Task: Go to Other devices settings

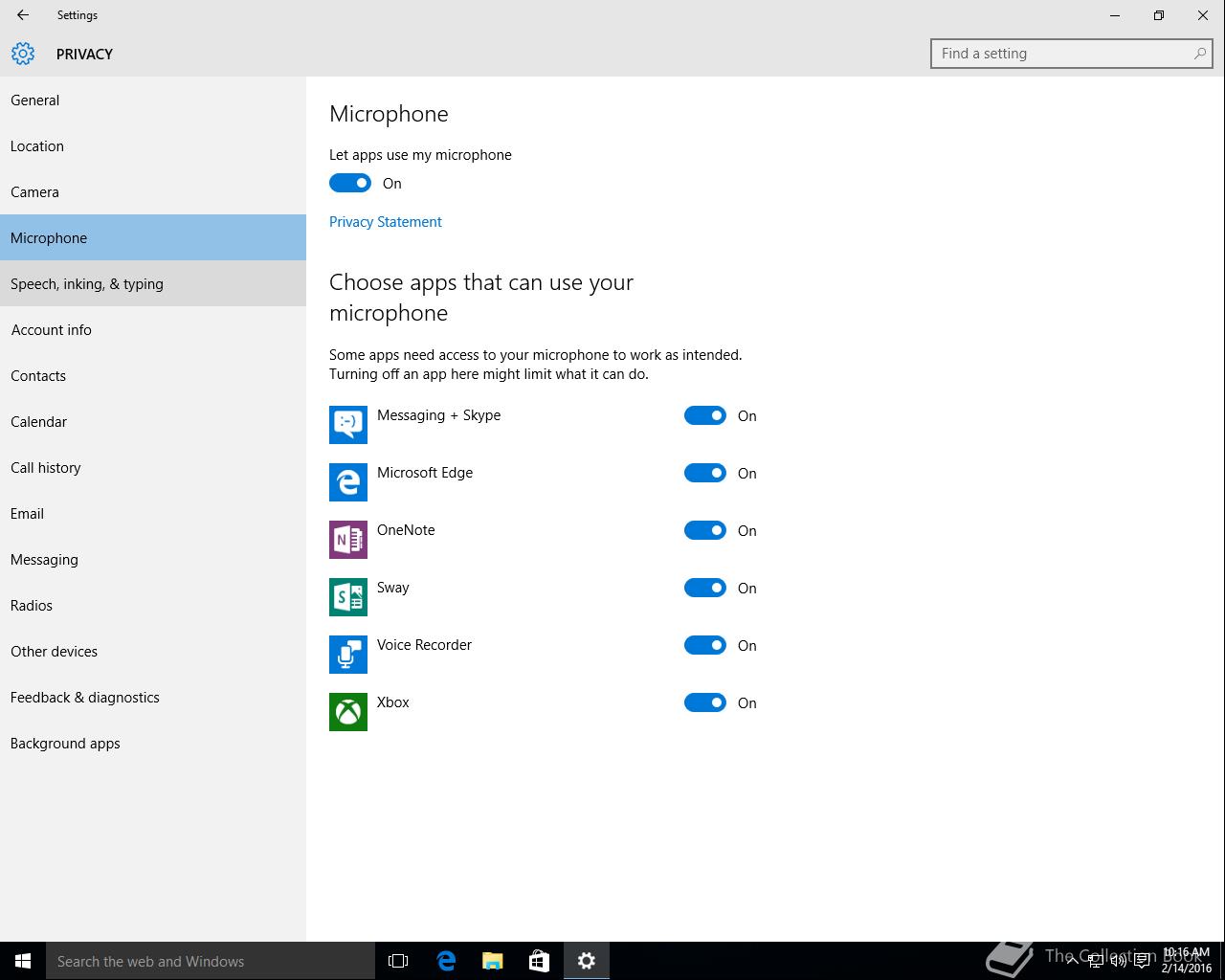Action: coord(153,651)
